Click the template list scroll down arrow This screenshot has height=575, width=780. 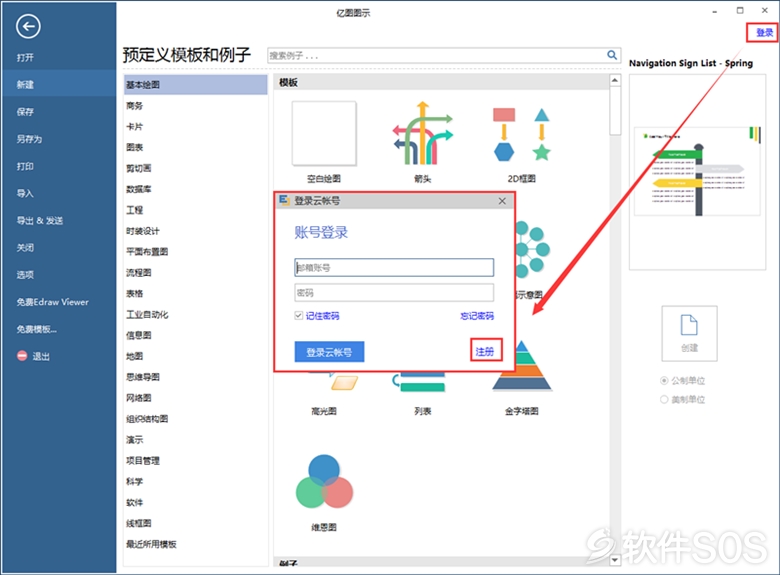[615, 560]
